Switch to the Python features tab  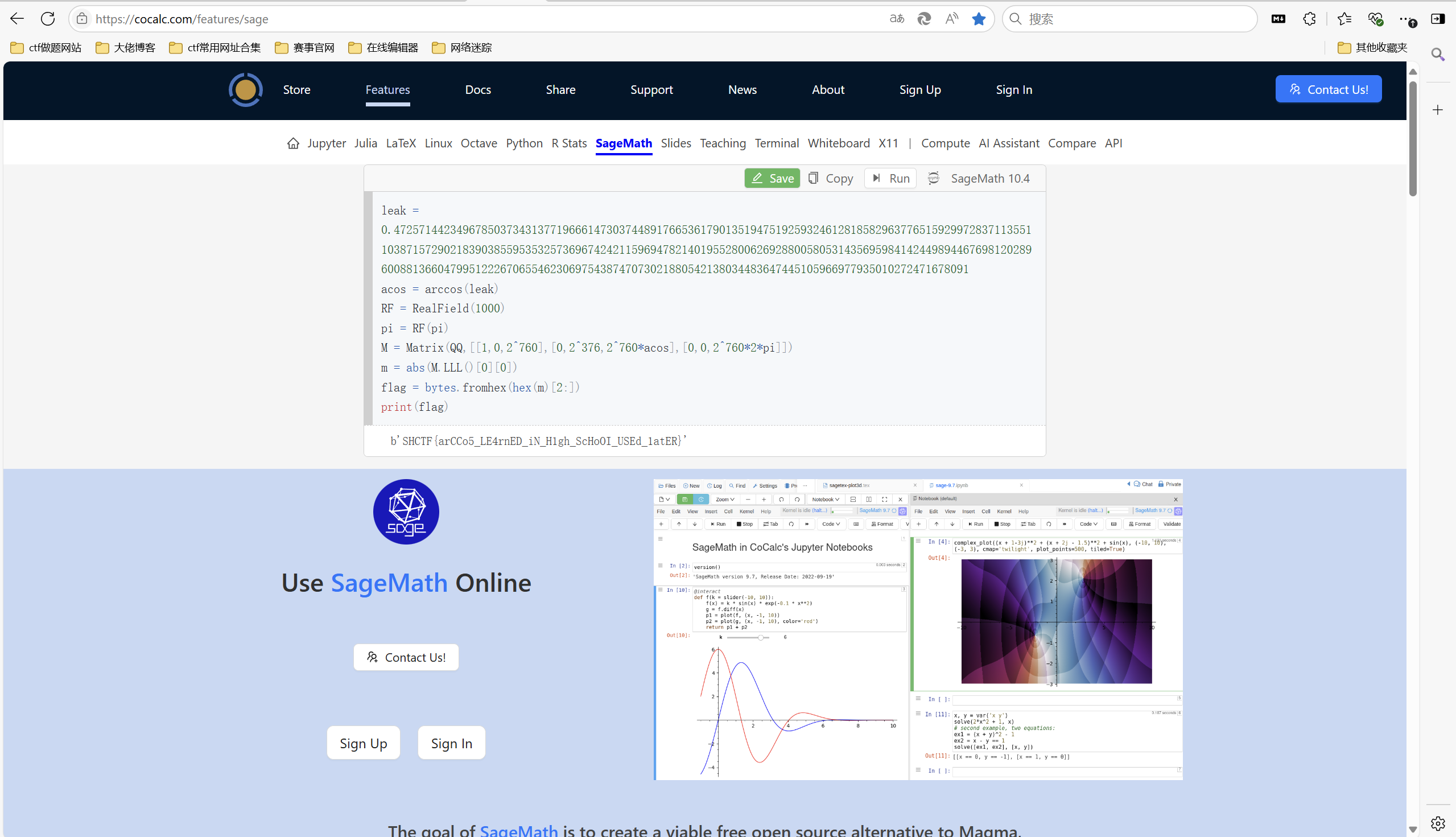(x=524, y=143)
